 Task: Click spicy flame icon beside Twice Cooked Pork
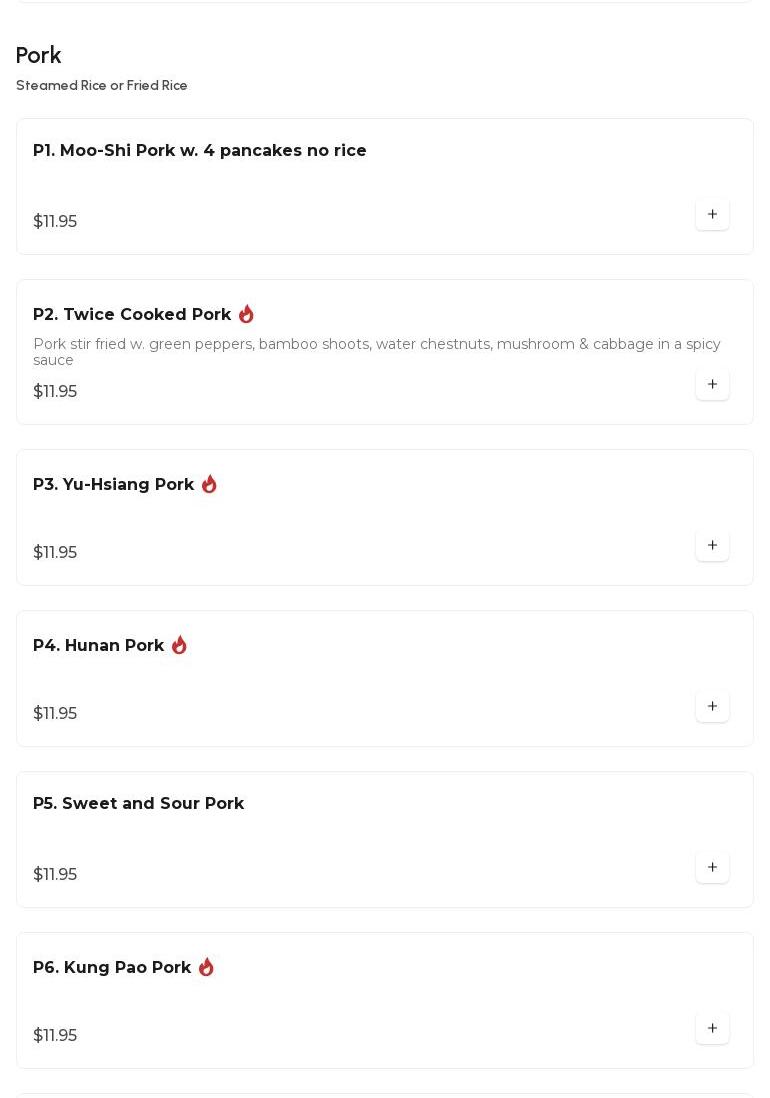pyautogui.click(x=246, y=314)
